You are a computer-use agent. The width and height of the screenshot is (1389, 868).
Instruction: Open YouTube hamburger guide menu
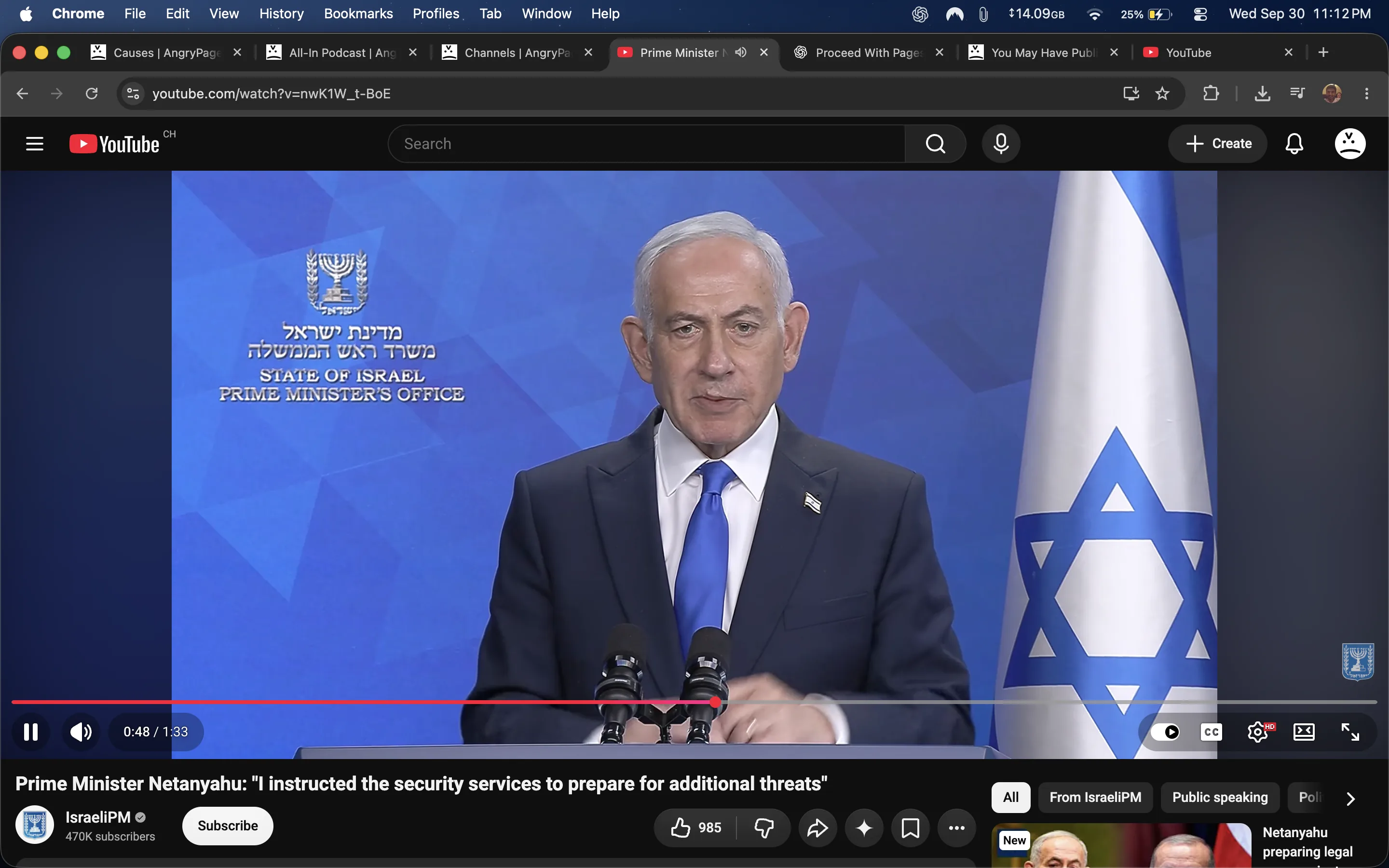pos(34,144)
